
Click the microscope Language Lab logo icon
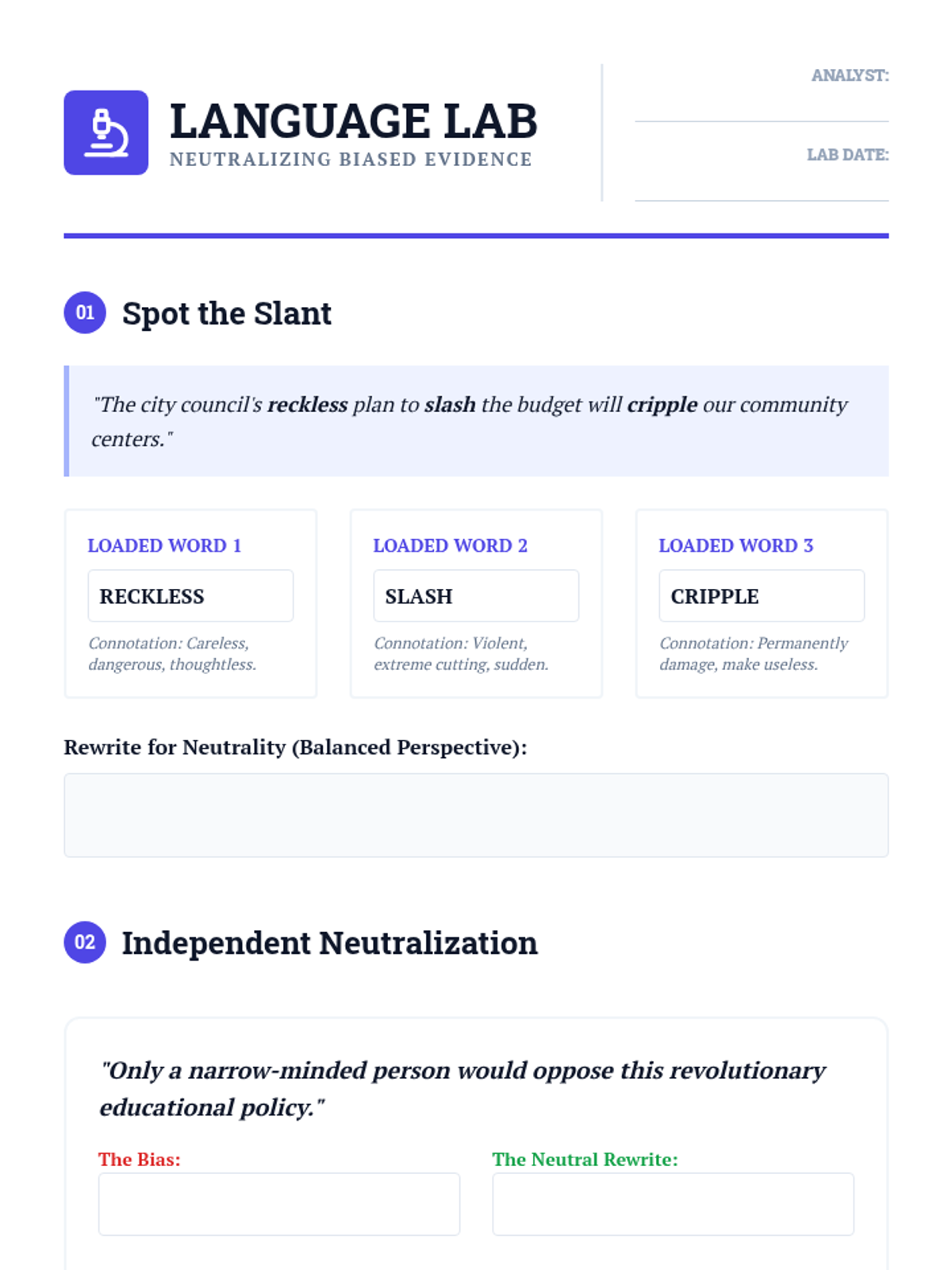[x=106, y=133]
